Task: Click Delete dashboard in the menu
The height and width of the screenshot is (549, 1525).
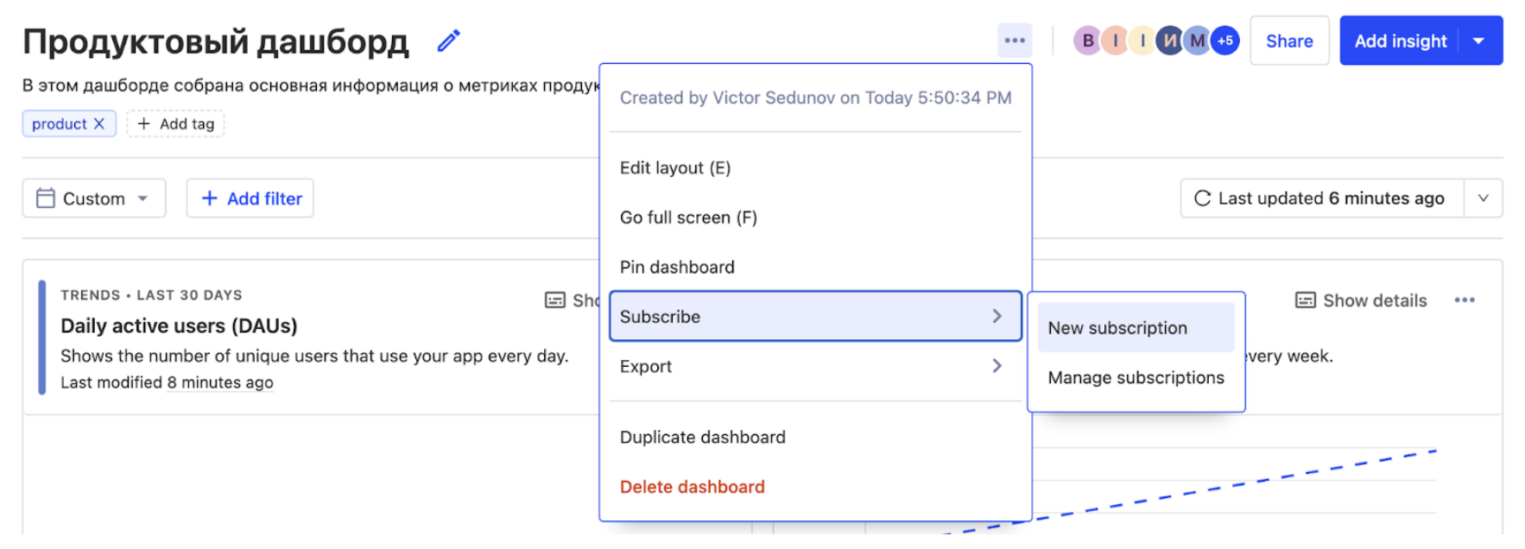Action: tap(692, 487)
